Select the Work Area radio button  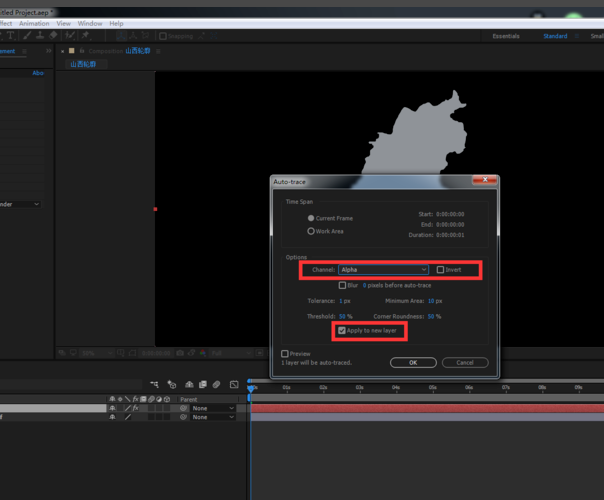tap(311, 231)
